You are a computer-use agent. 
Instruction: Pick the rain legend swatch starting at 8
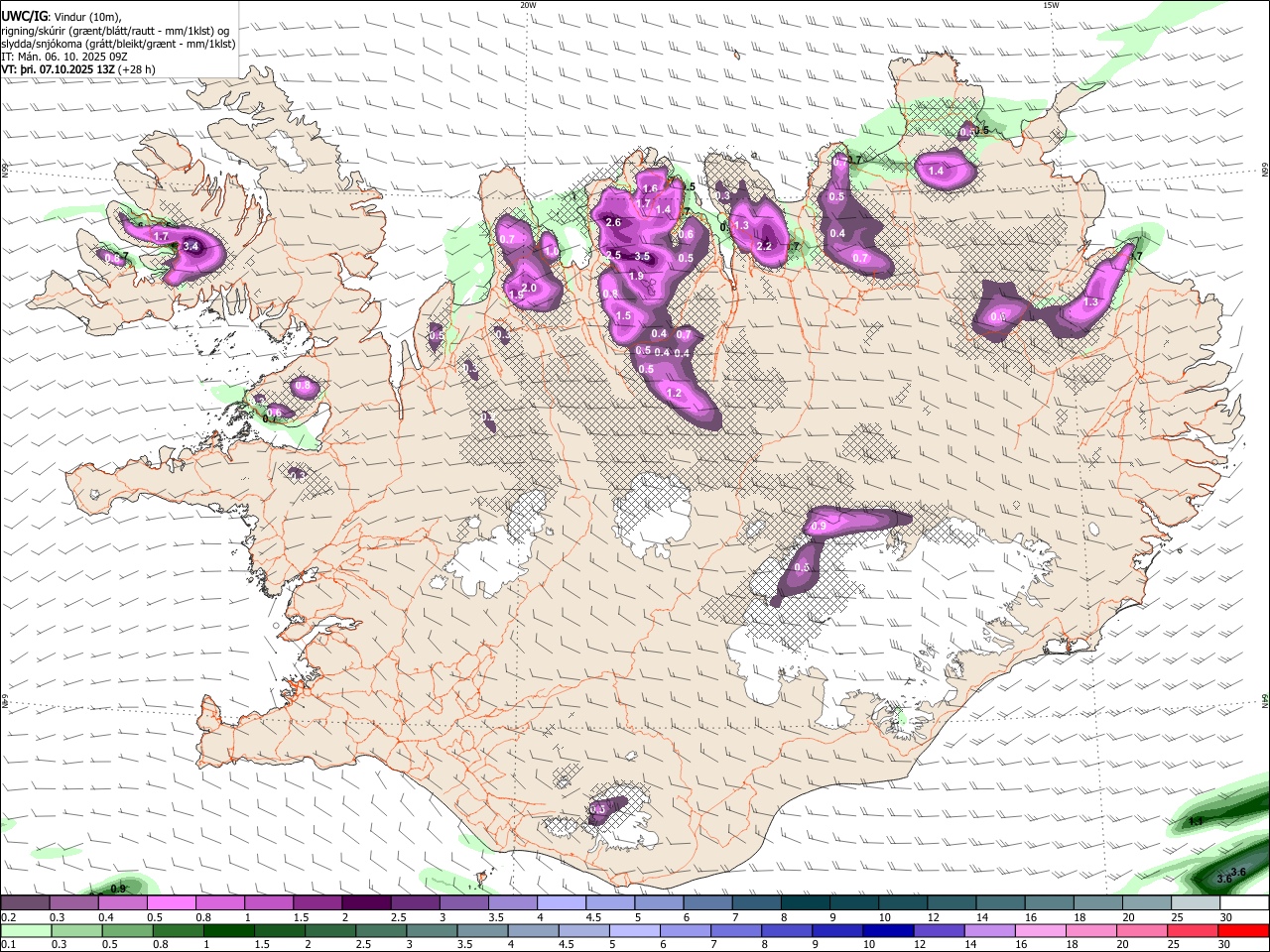coord(787,930)
